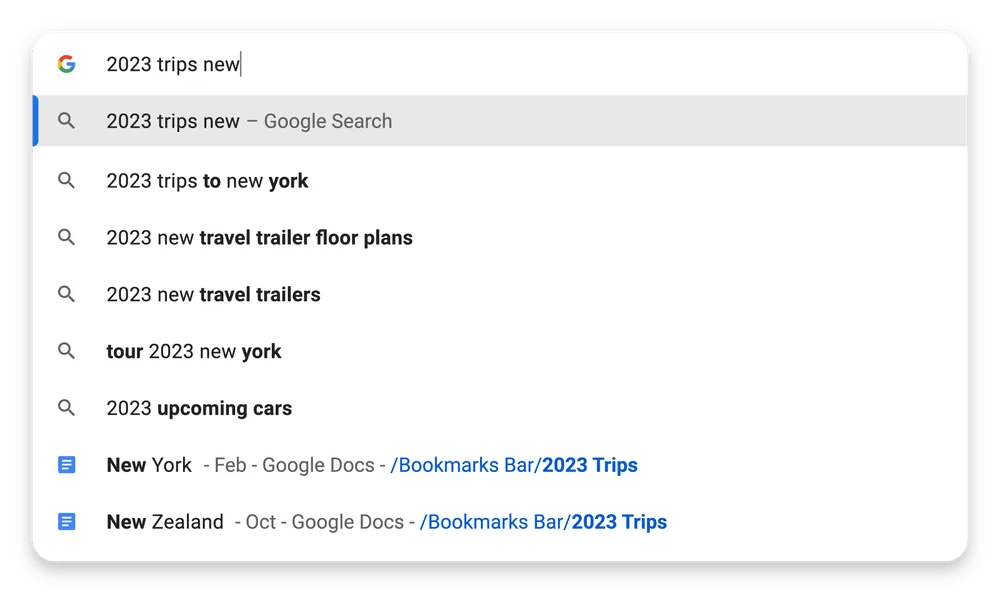
Task: Choose suggestion "2023 trips to new york"
Action: tap(207, 181)
